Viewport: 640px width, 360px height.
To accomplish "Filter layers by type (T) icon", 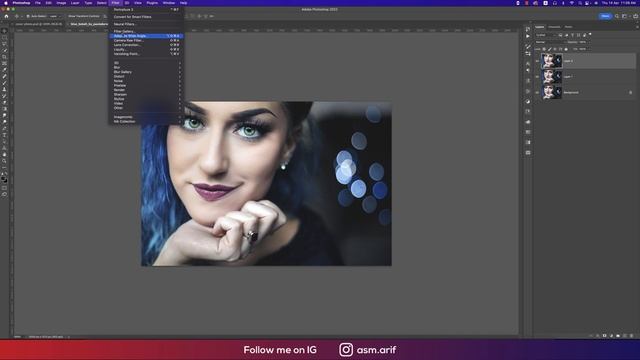I will [x=572, y=36].
